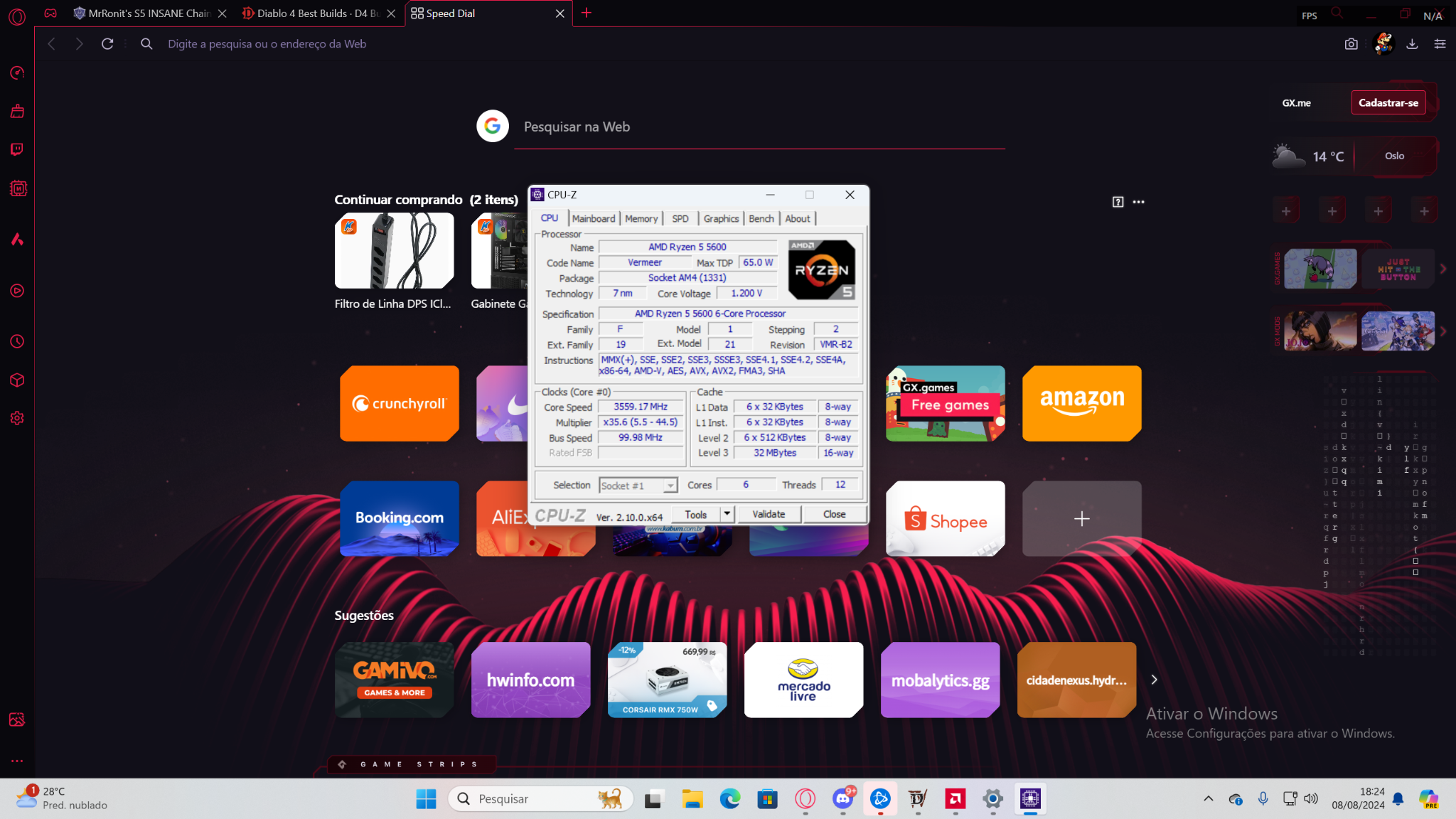Open the Player icon in Opera sidebar

pos(17,291)
